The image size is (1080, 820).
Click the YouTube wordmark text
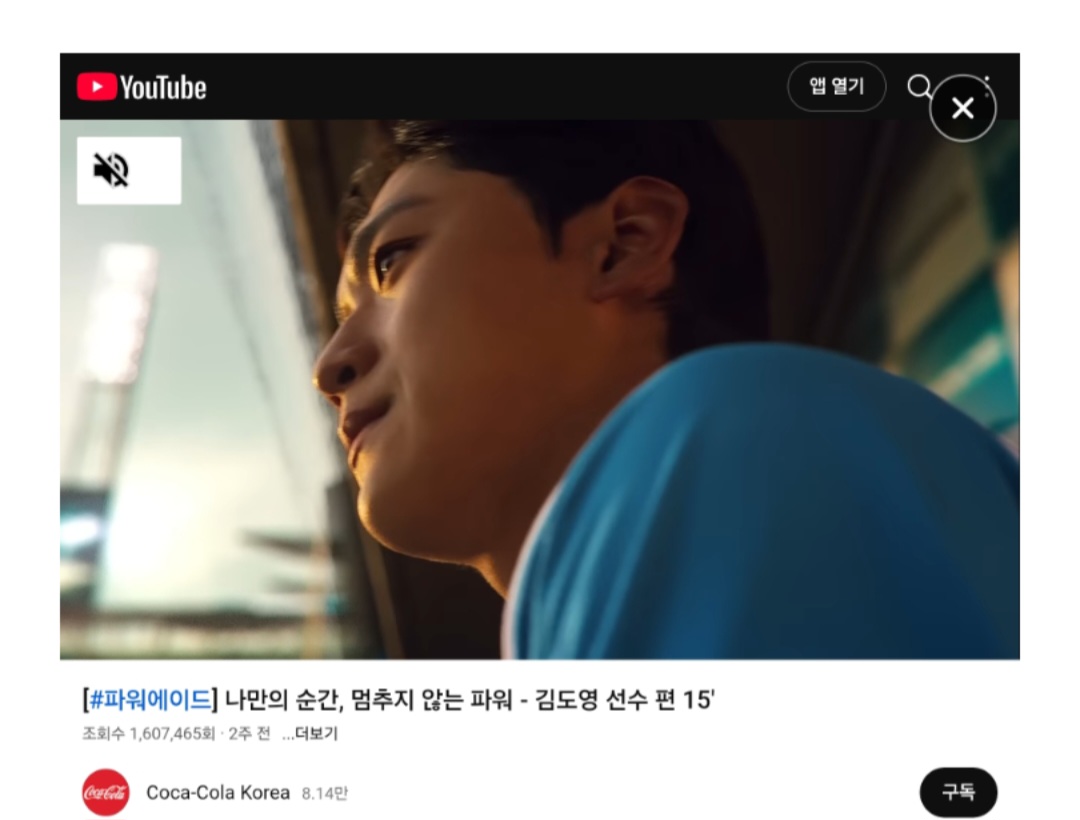[x=163, y=87]
